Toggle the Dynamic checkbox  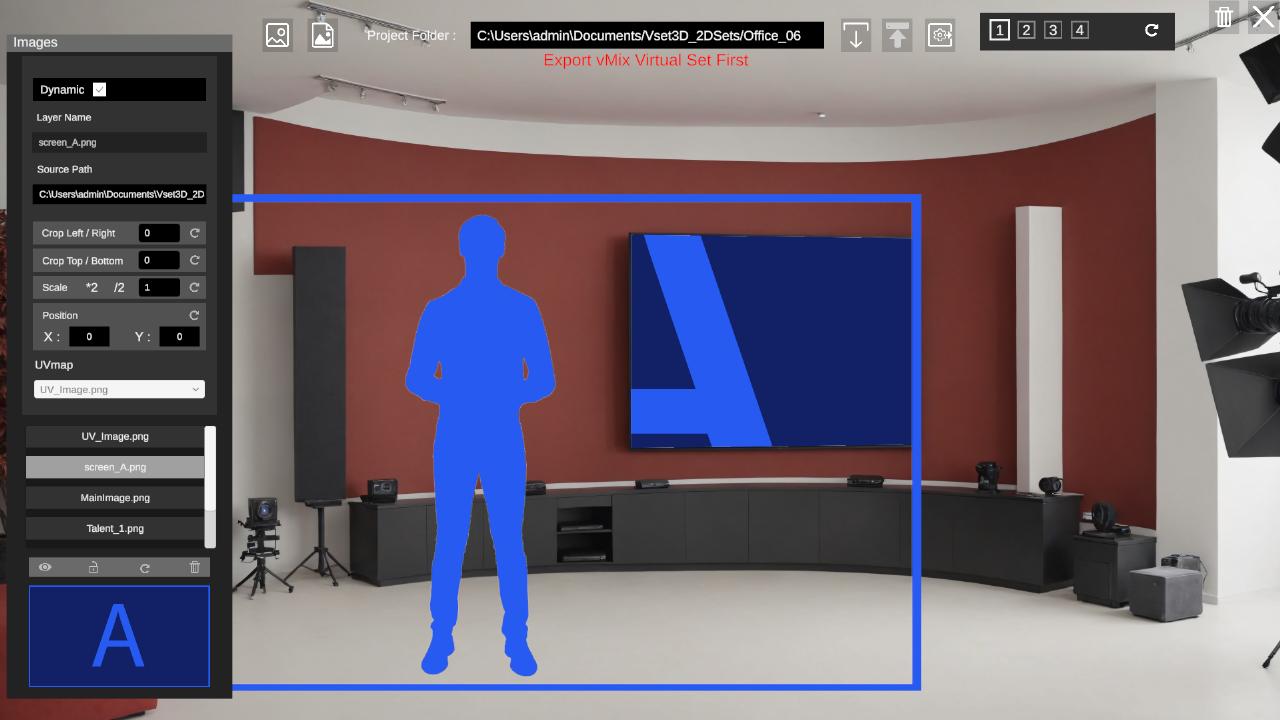point(99,90)
